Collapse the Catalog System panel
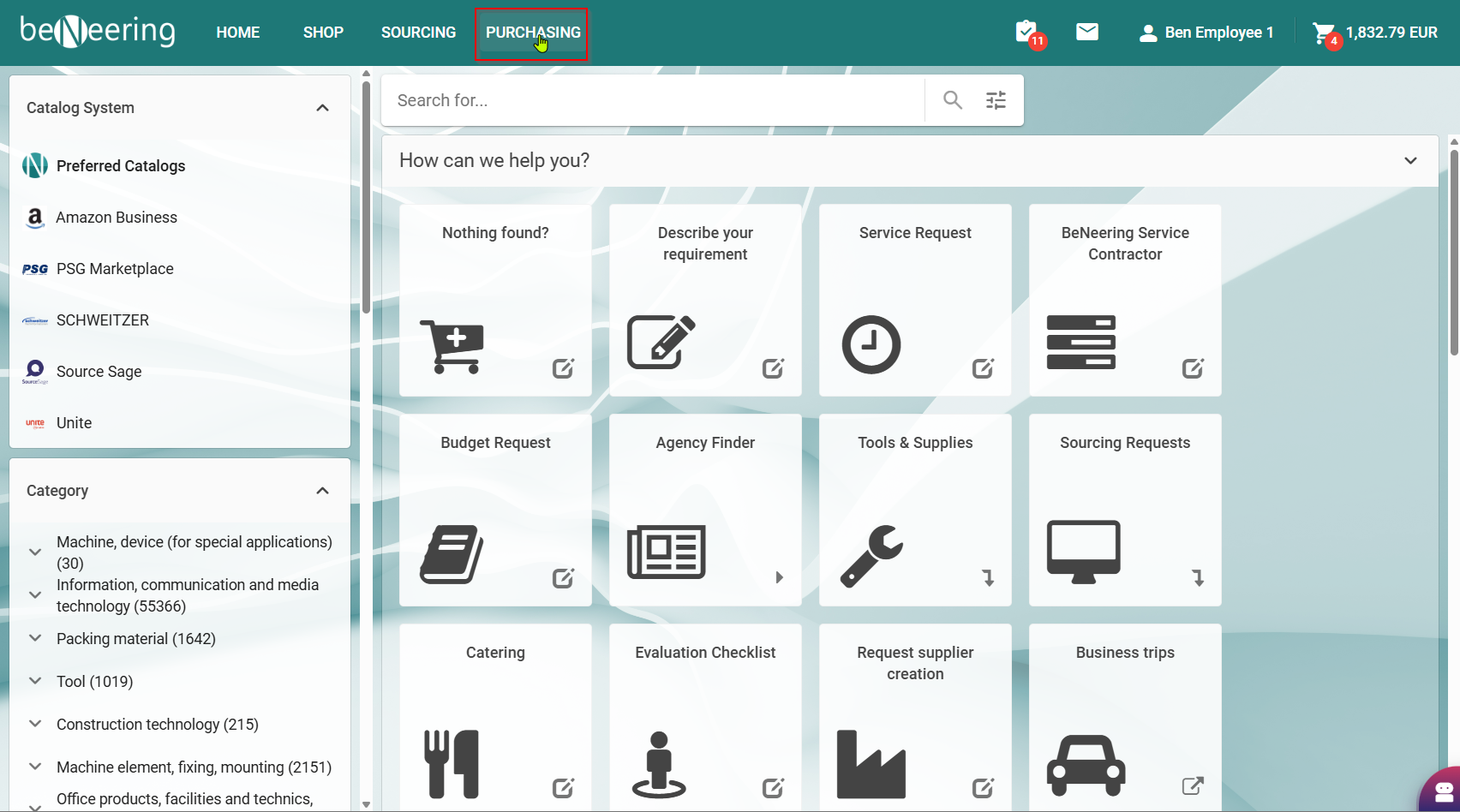Image resolution: width=1460 pixels, height=812 pixels. tap(322, 108)
